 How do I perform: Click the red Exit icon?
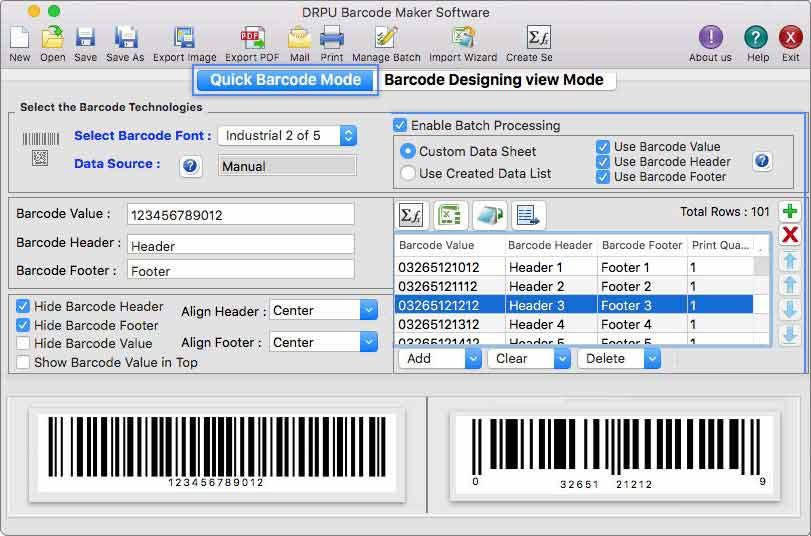pyautogui.click(x=790, y=37)
